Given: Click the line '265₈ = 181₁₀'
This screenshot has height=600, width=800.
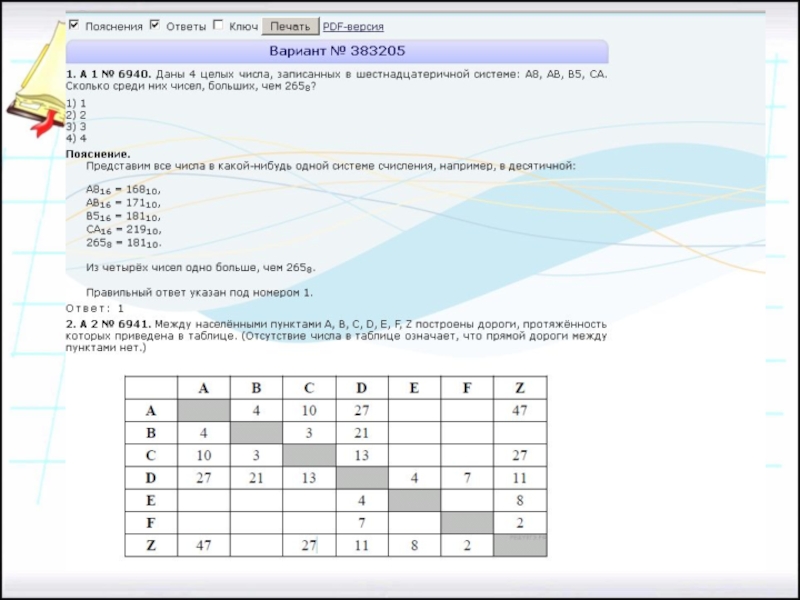Looking at the screenshot, I should tap(123, 243).
